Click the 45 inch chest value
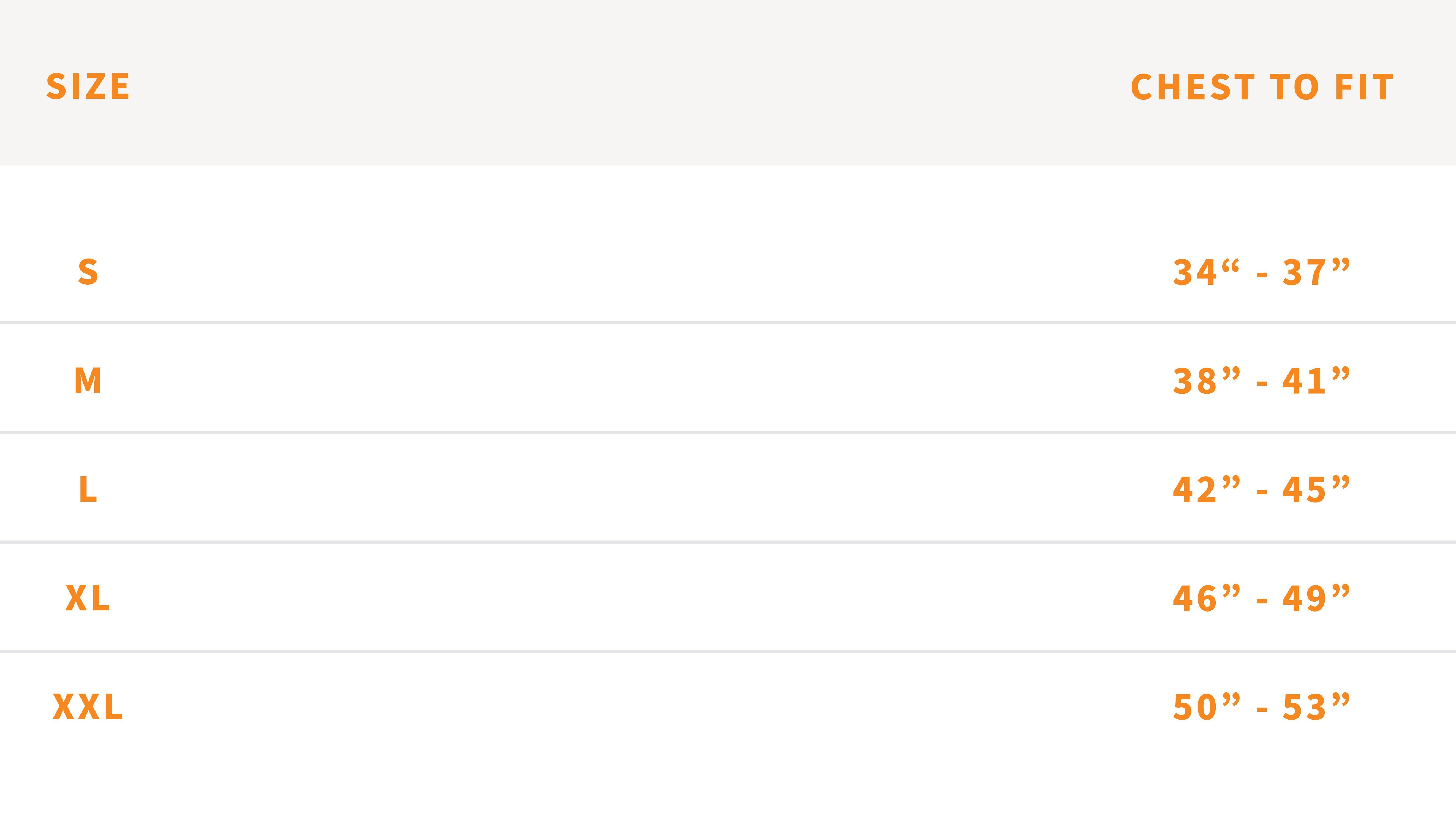This screenshot has width=1456, height=826. [x=1316, y=490]
